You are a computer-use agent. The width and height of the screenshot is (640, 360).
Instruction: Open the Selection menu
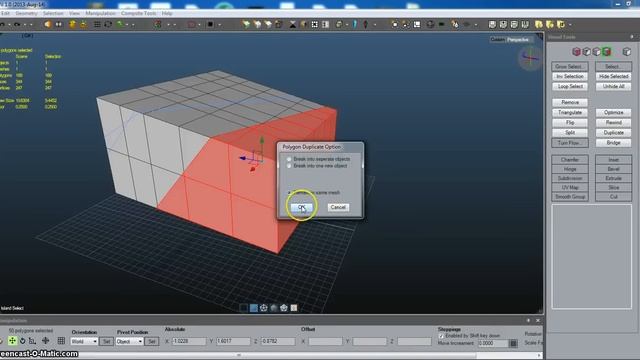click(x=53, y=13)
